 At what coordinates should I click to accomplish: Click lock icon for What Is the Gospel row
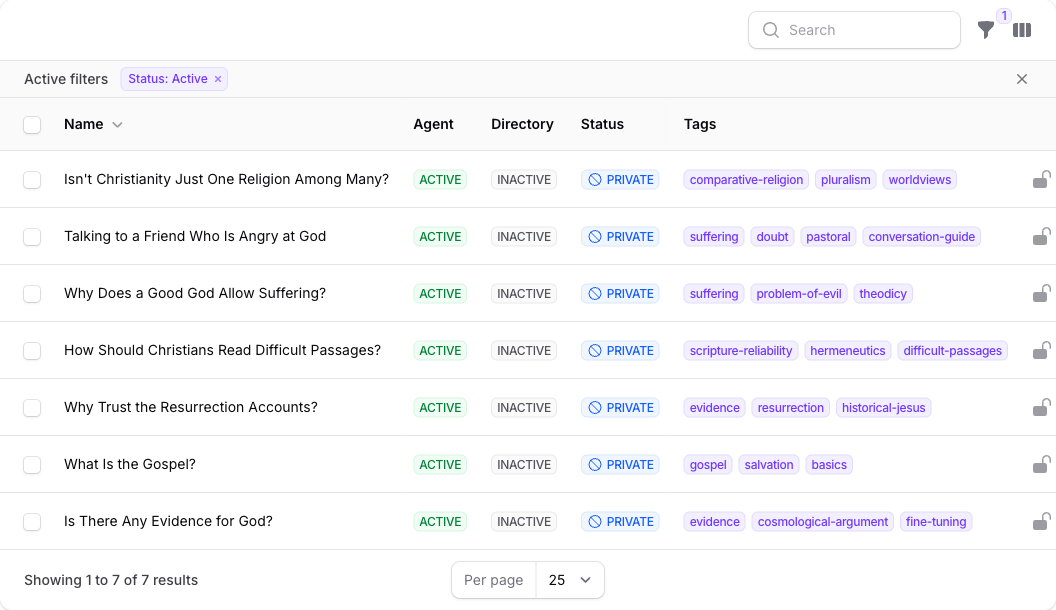pos(1041,465)
